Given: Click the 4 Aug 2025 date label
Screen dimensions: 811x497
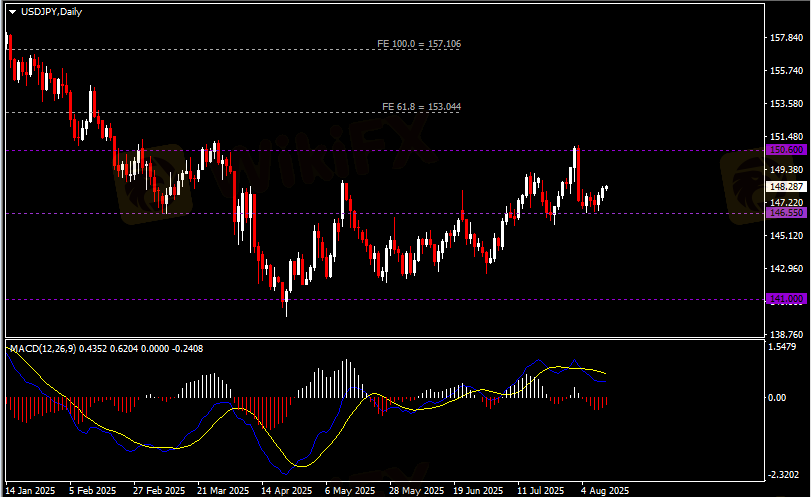Looking at the screenshot, I should [x=603, y=491].
